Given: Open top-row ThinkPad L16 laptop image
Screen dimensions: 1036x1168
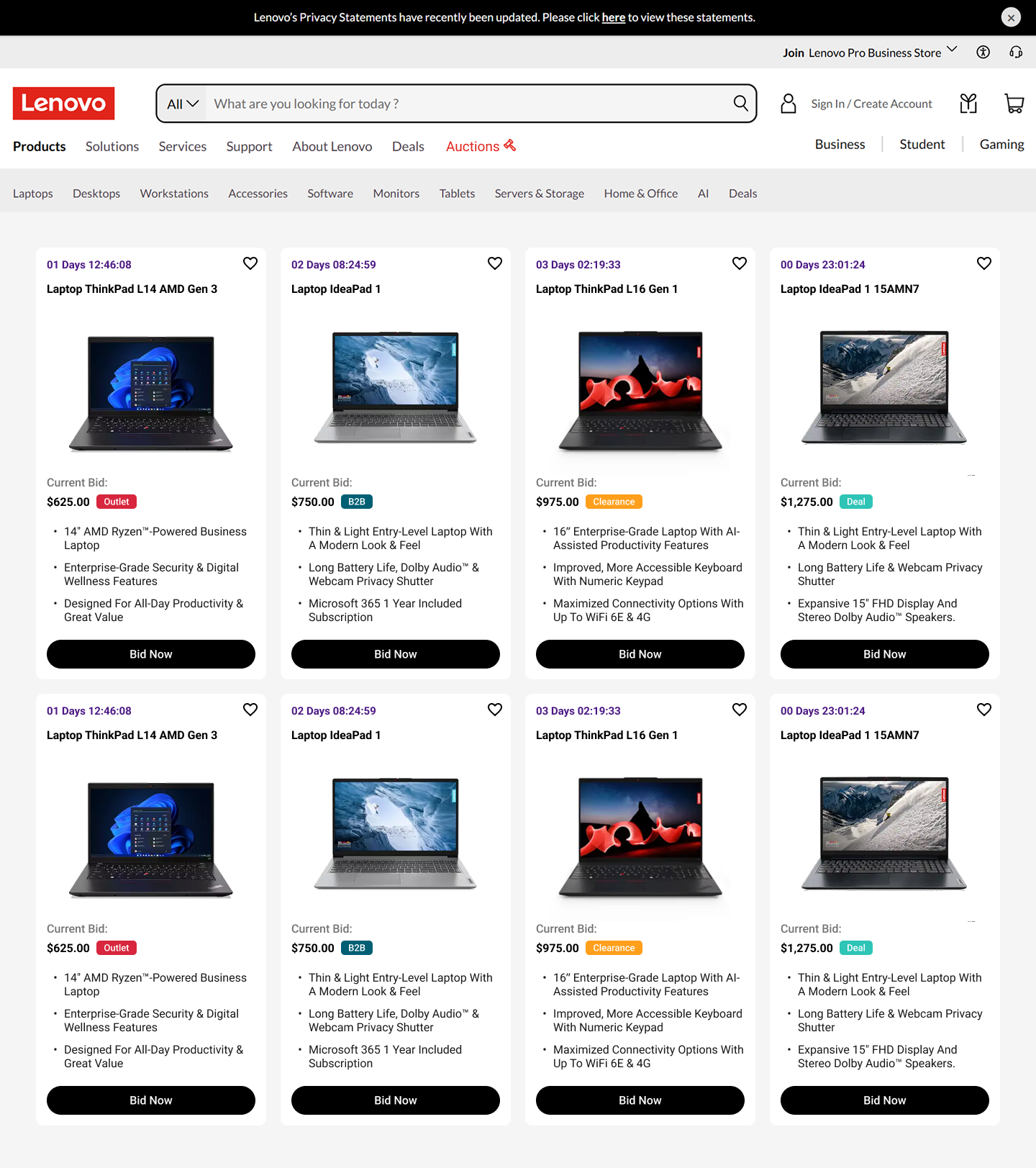Looking at the screenshot, I should click(x=640, y=391).
